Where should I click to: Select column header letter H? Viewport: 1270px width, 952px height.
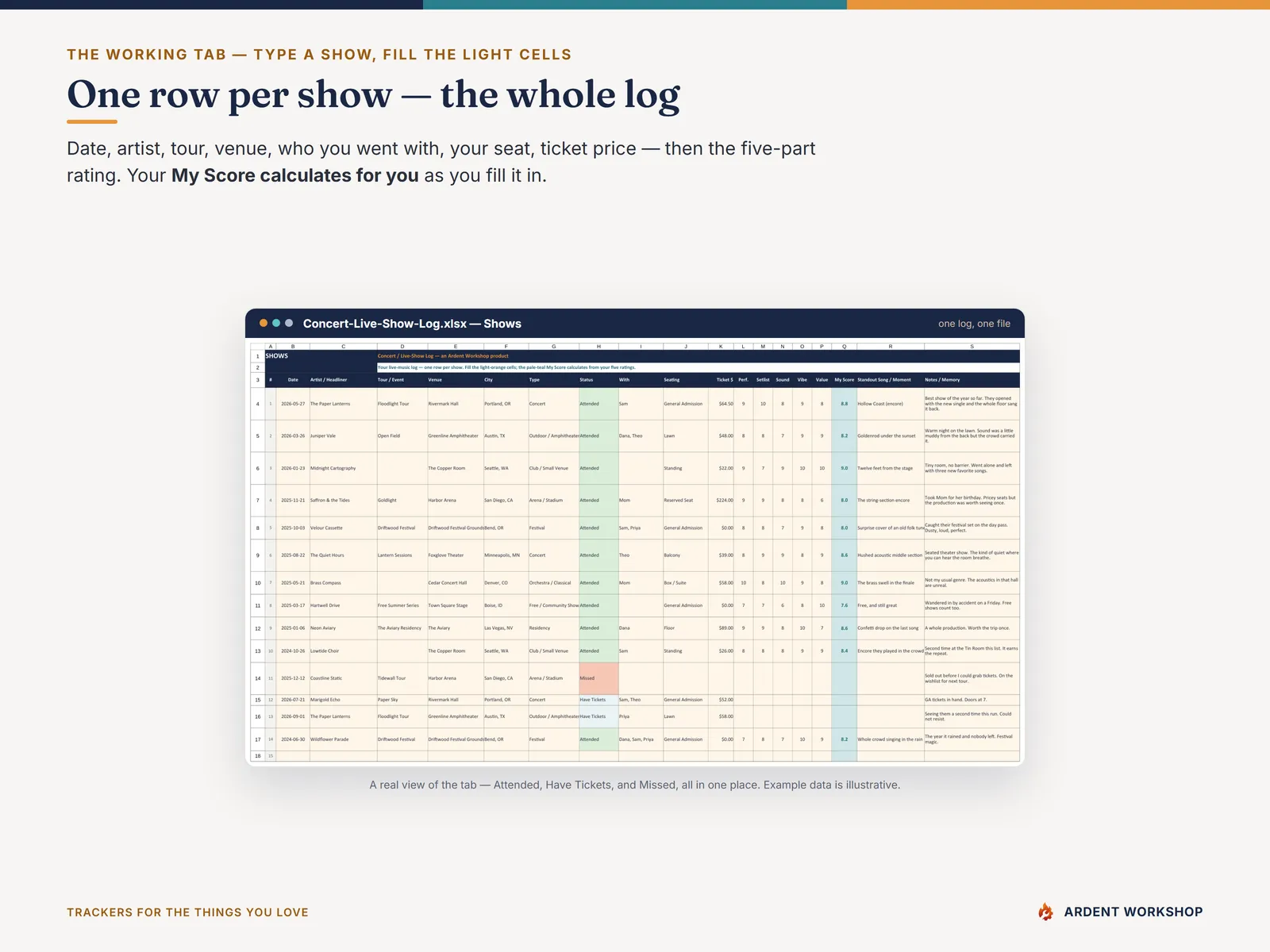(598, 347)
